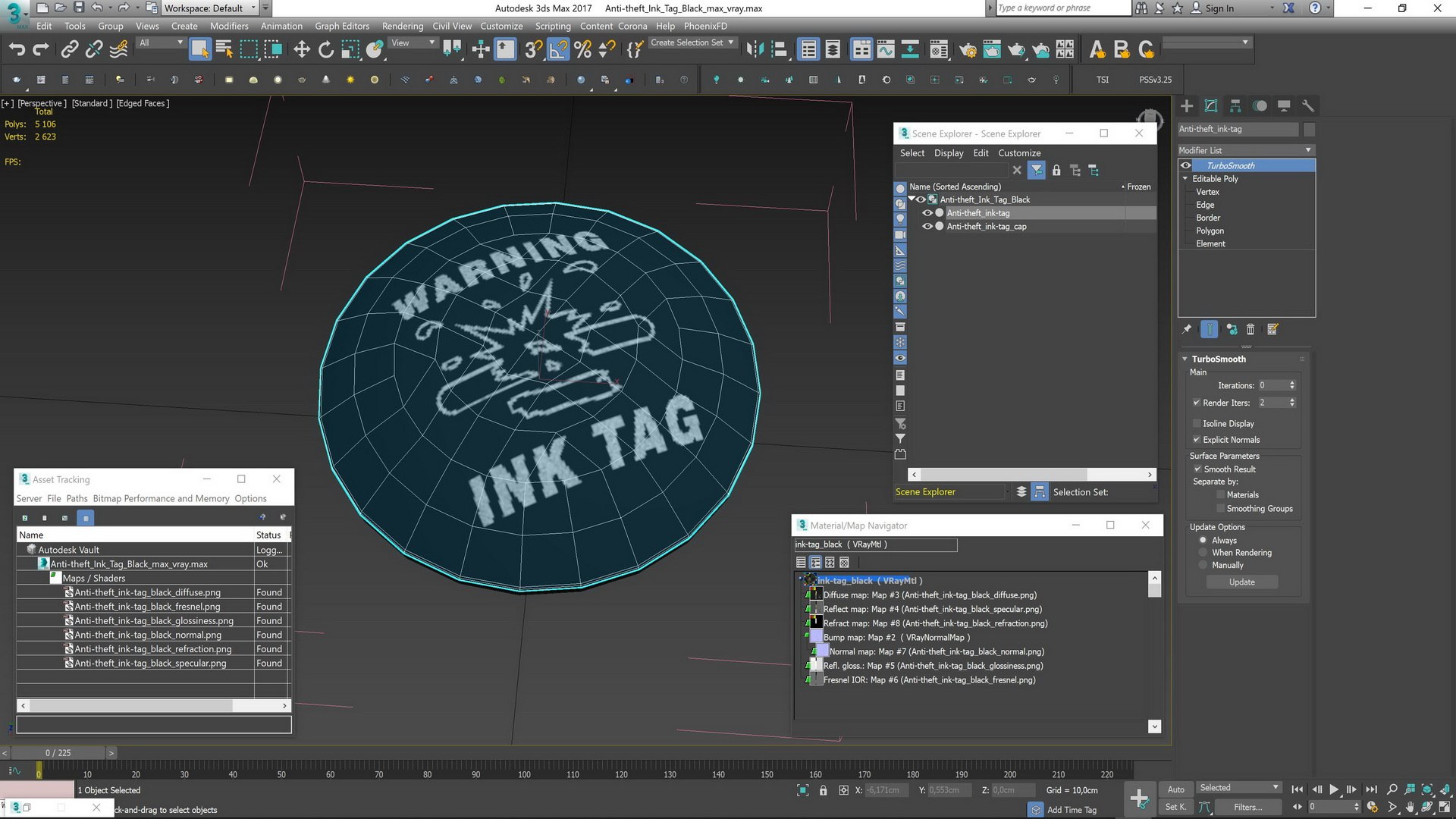Viewport: 1456px width, 819px height.
Task: Click Add Time Tag in status bar
Action: tap(1072, 810)
